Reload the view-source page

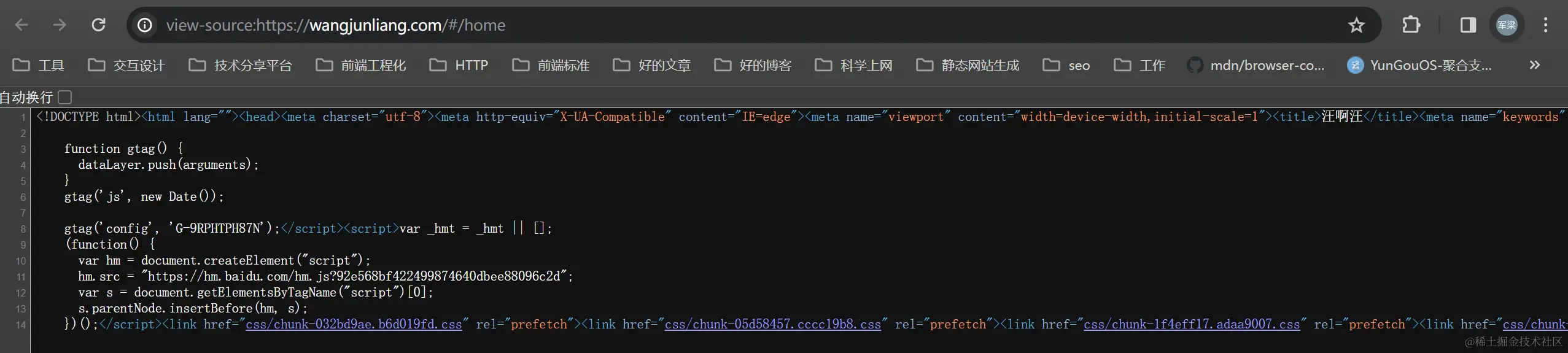98,25
